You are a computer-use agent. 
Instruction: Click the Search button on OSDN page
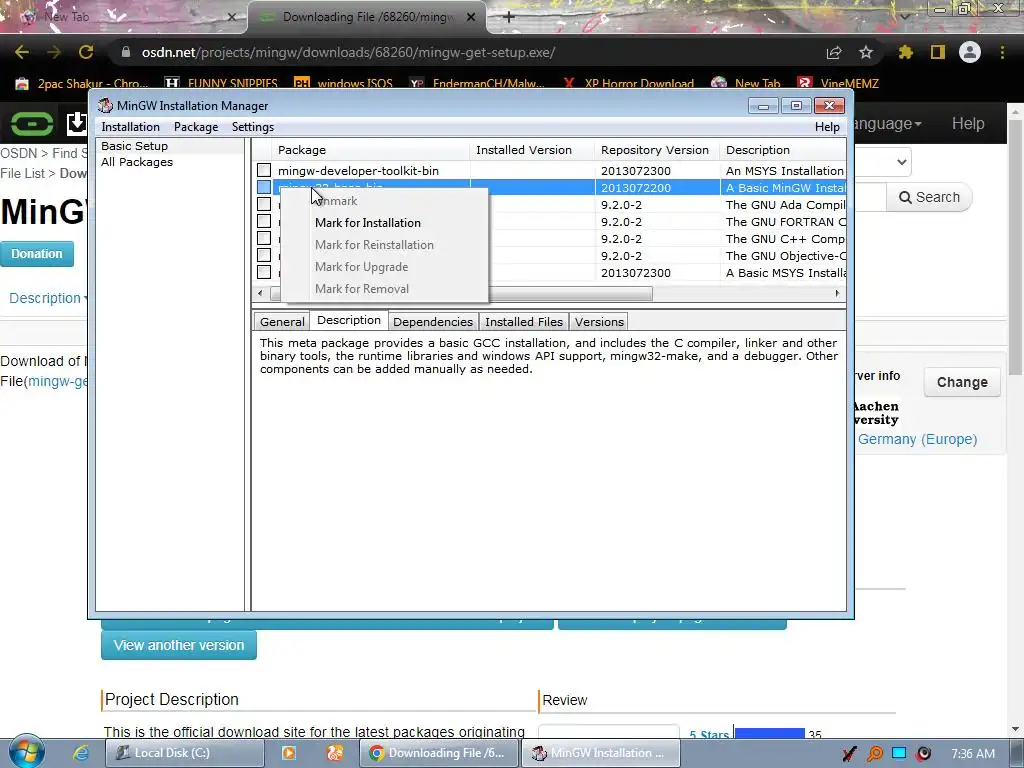click(929, 197)
